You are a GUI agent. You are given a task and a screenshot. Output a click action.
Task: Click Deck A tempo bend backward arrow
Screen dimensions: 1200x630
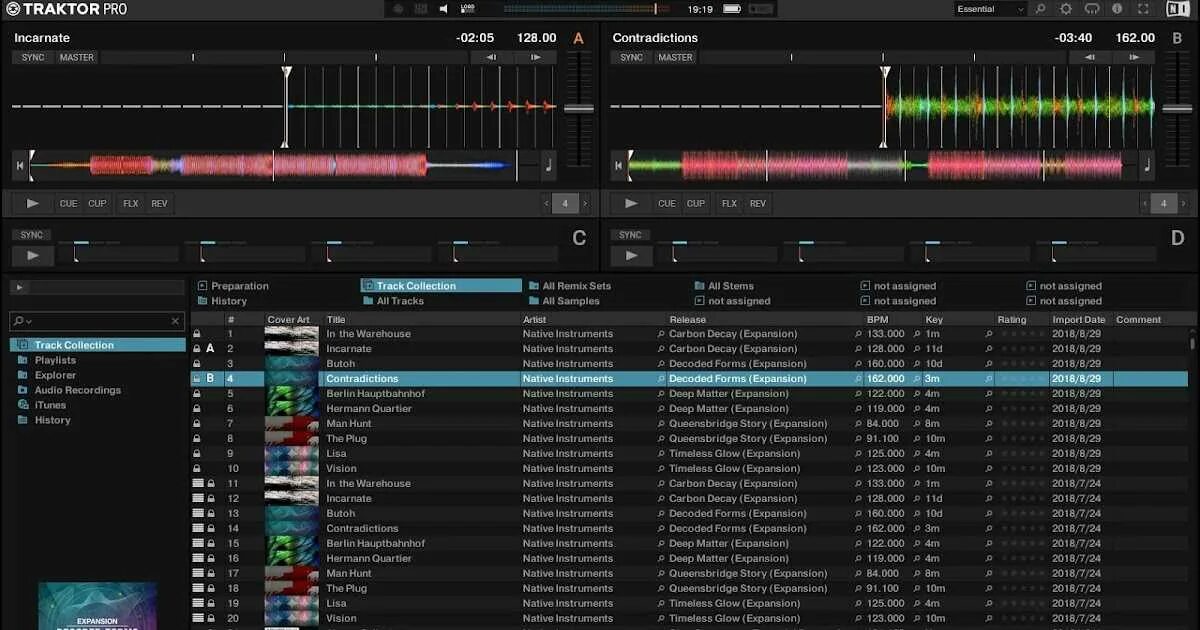click(x=491, y=57)
